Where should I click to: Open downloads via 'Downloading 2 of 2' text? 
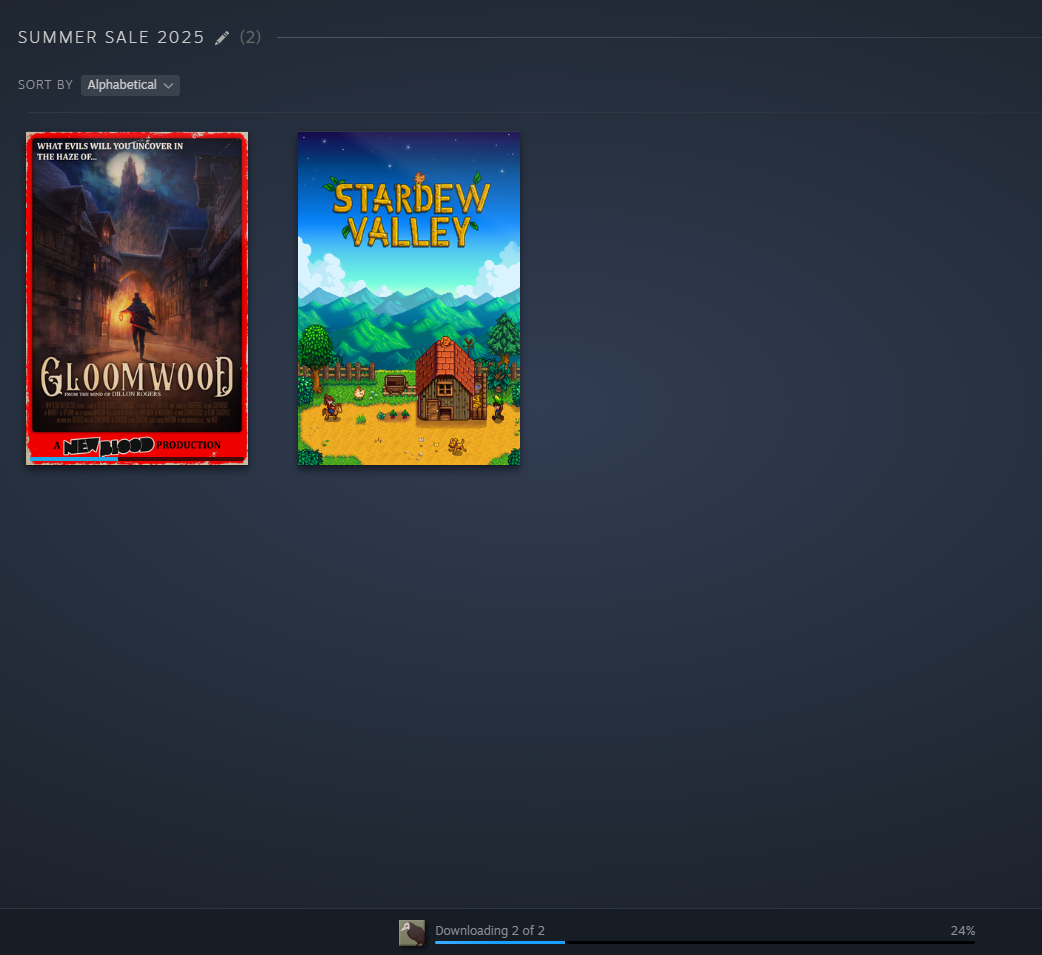490,930
